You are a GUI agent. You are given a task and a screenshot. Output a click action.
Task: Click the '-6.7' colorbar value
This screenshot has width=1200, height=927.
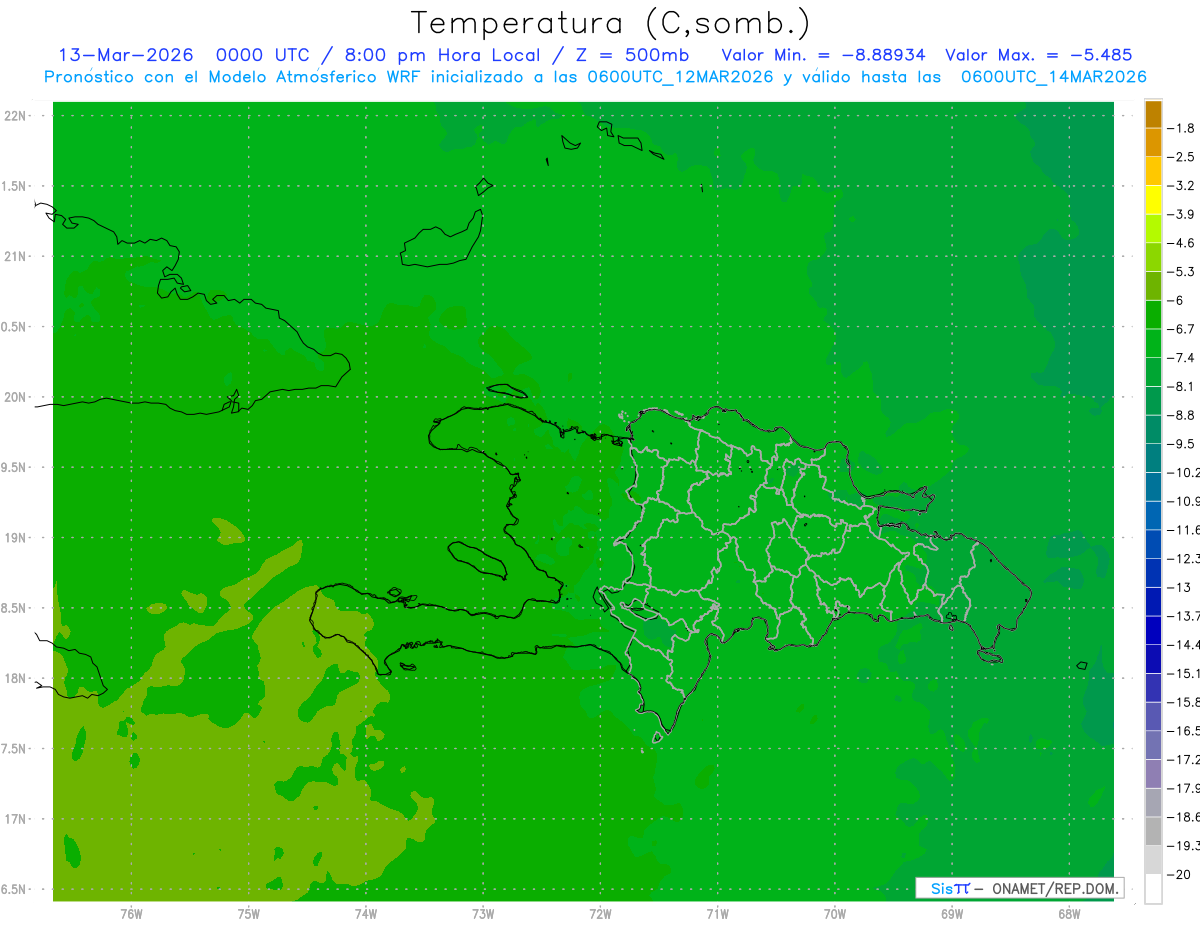pos(1181,329)
